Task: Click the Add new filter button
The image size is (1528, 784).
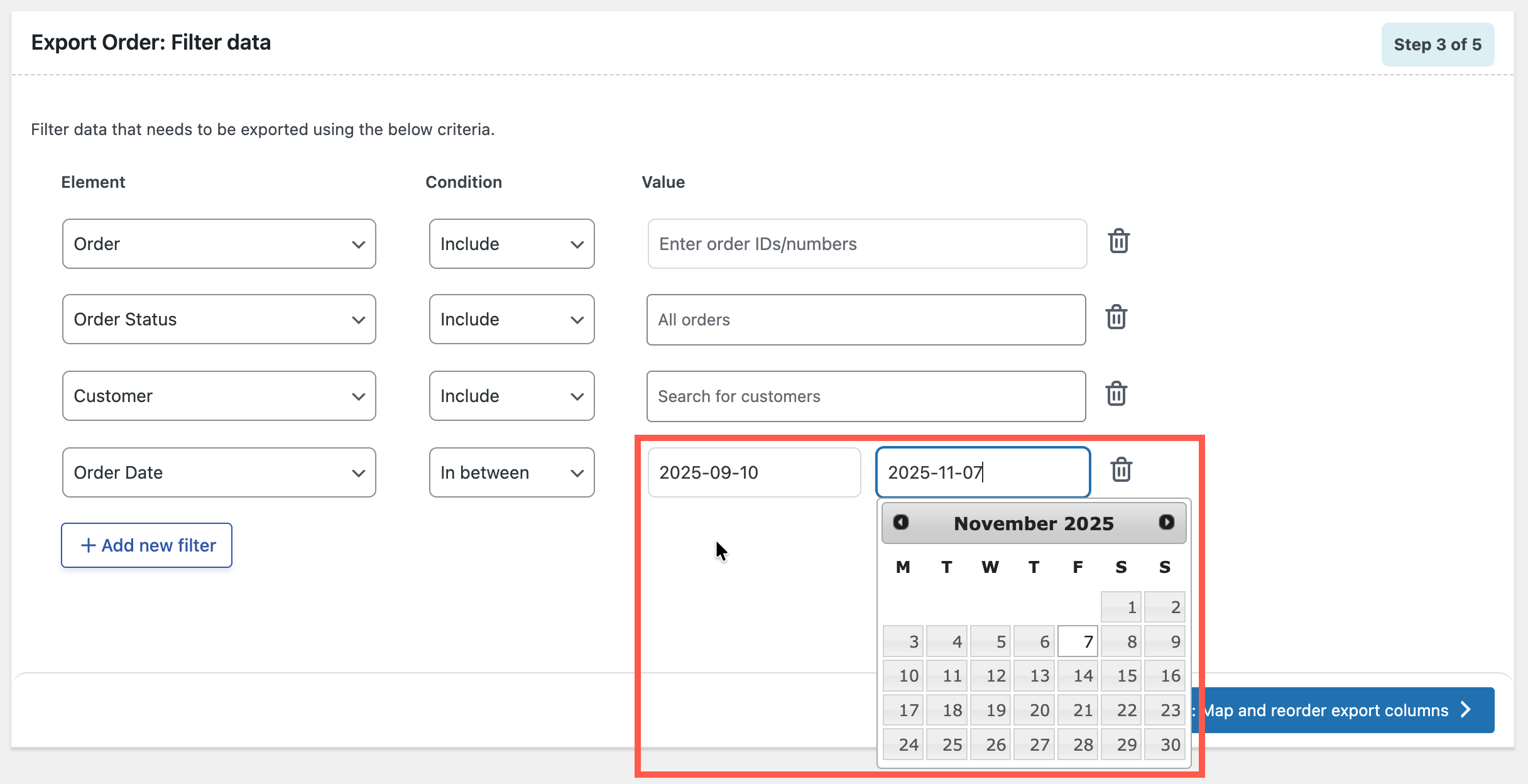Action: click(x=146, y=545)
